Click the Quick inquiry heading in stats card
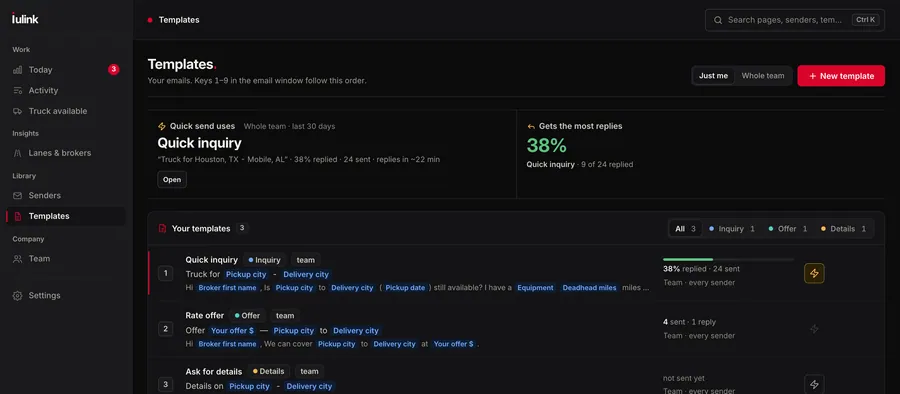Screen dimensions: 900x394 tap(200, 143)
